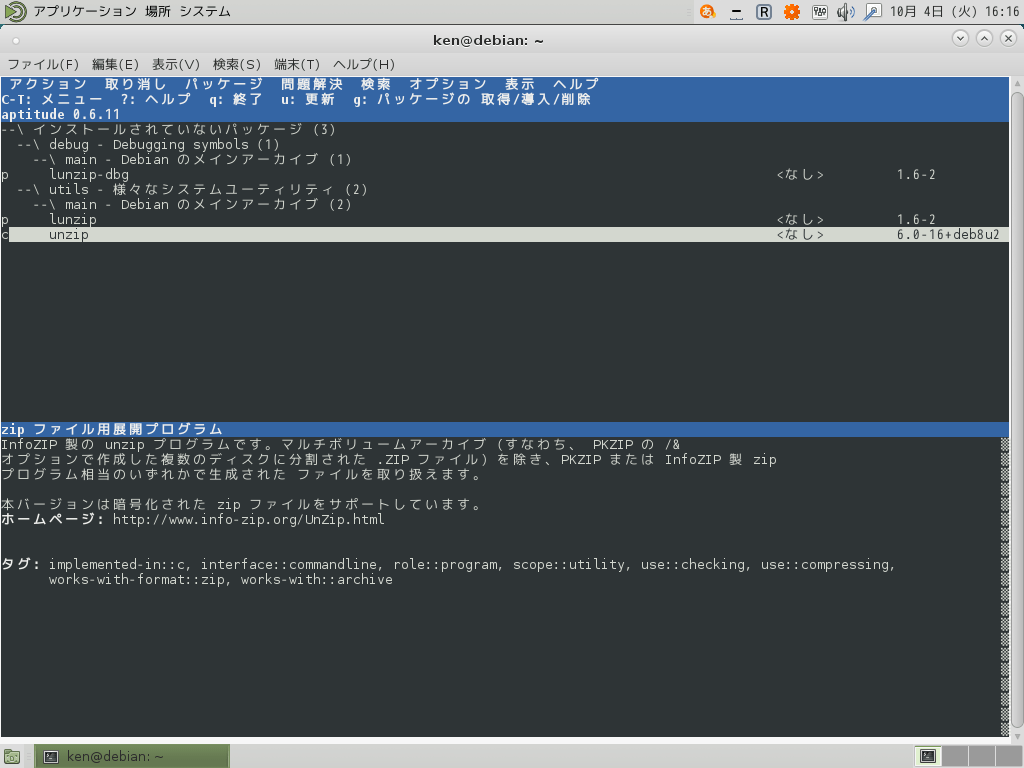Click the Japanese input method 'あ' tray icon
This screenshot has width=1024, height=768.
[708, 12]
